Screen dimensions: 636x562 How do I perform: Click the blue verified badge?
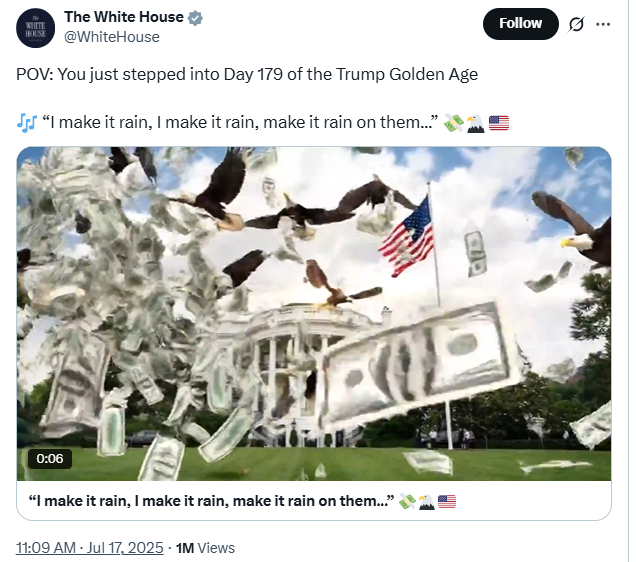196,17
